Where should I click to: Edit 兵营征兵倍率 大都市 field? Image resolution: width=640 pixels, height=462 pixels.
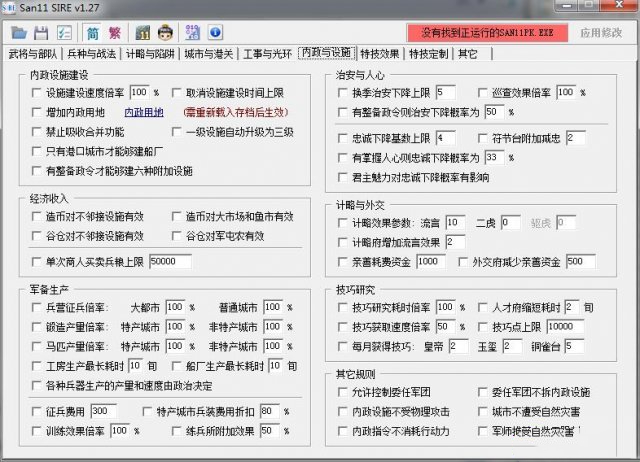[175, 307]
